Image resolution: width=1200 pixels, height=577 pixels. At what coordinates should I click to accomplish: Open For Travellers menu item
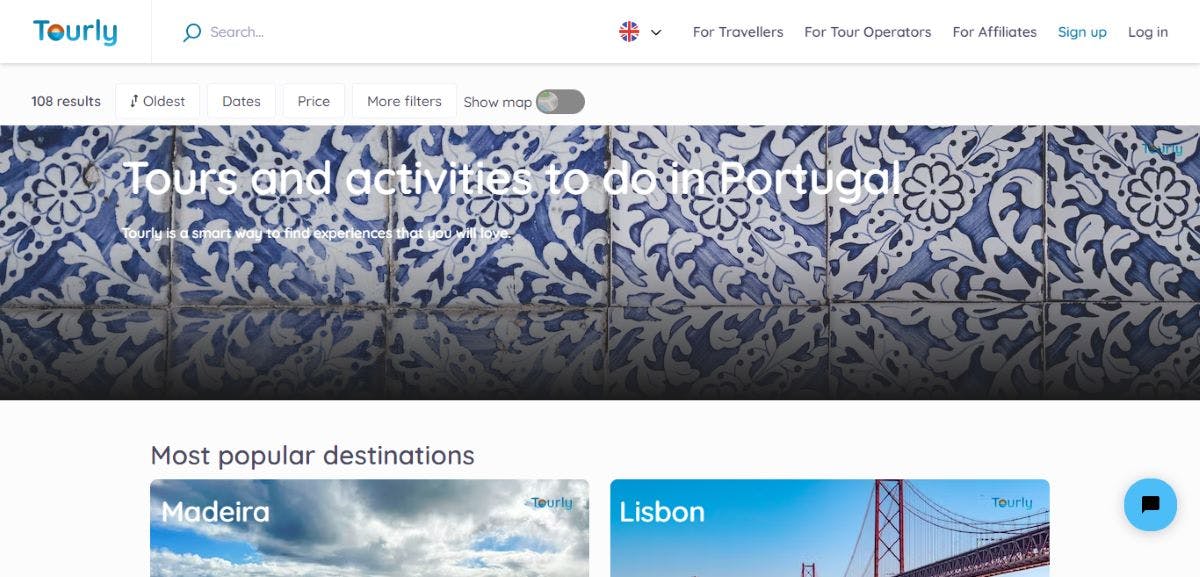pos(738,32)
